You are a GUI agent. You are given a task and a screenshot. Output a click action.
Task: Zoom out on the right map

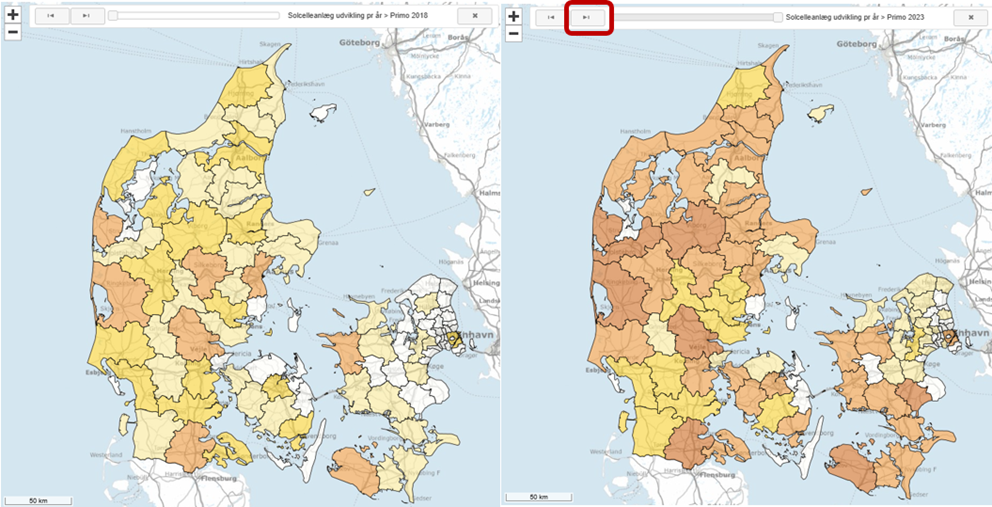coord(513,33)
